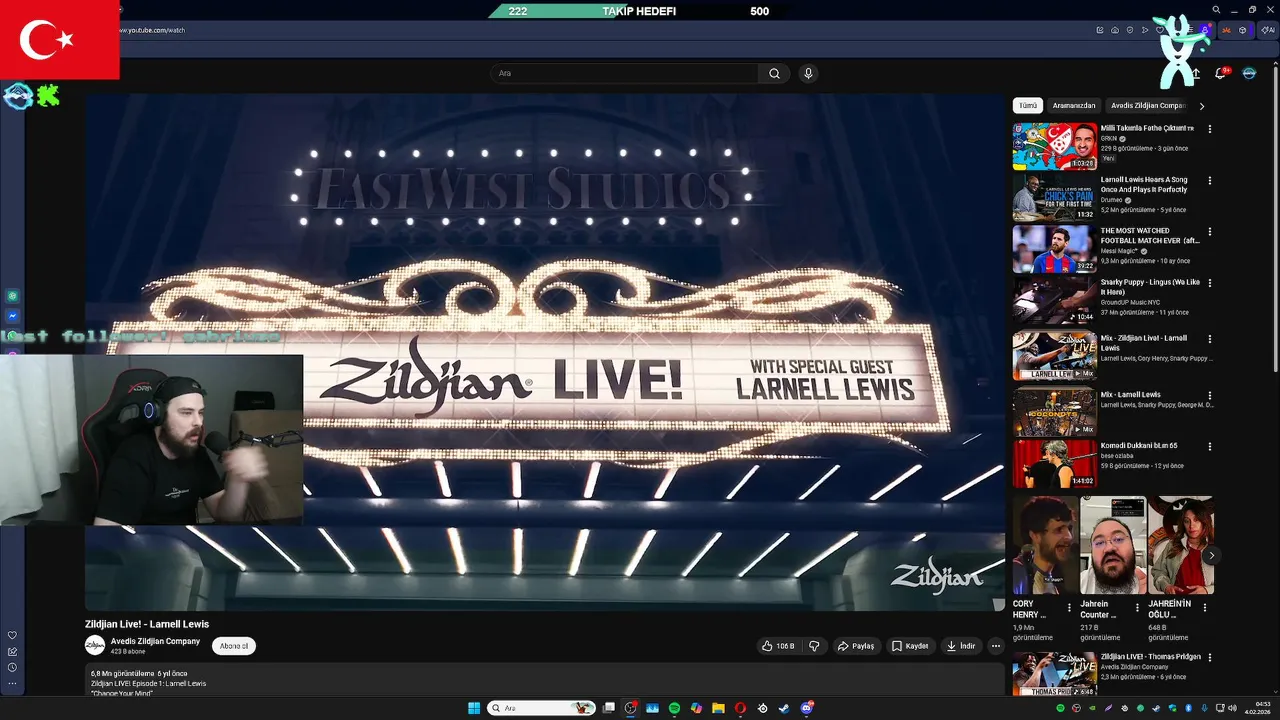Expand video description box
This screenshot has width=1280, height=720.
(x=544, y=680)
